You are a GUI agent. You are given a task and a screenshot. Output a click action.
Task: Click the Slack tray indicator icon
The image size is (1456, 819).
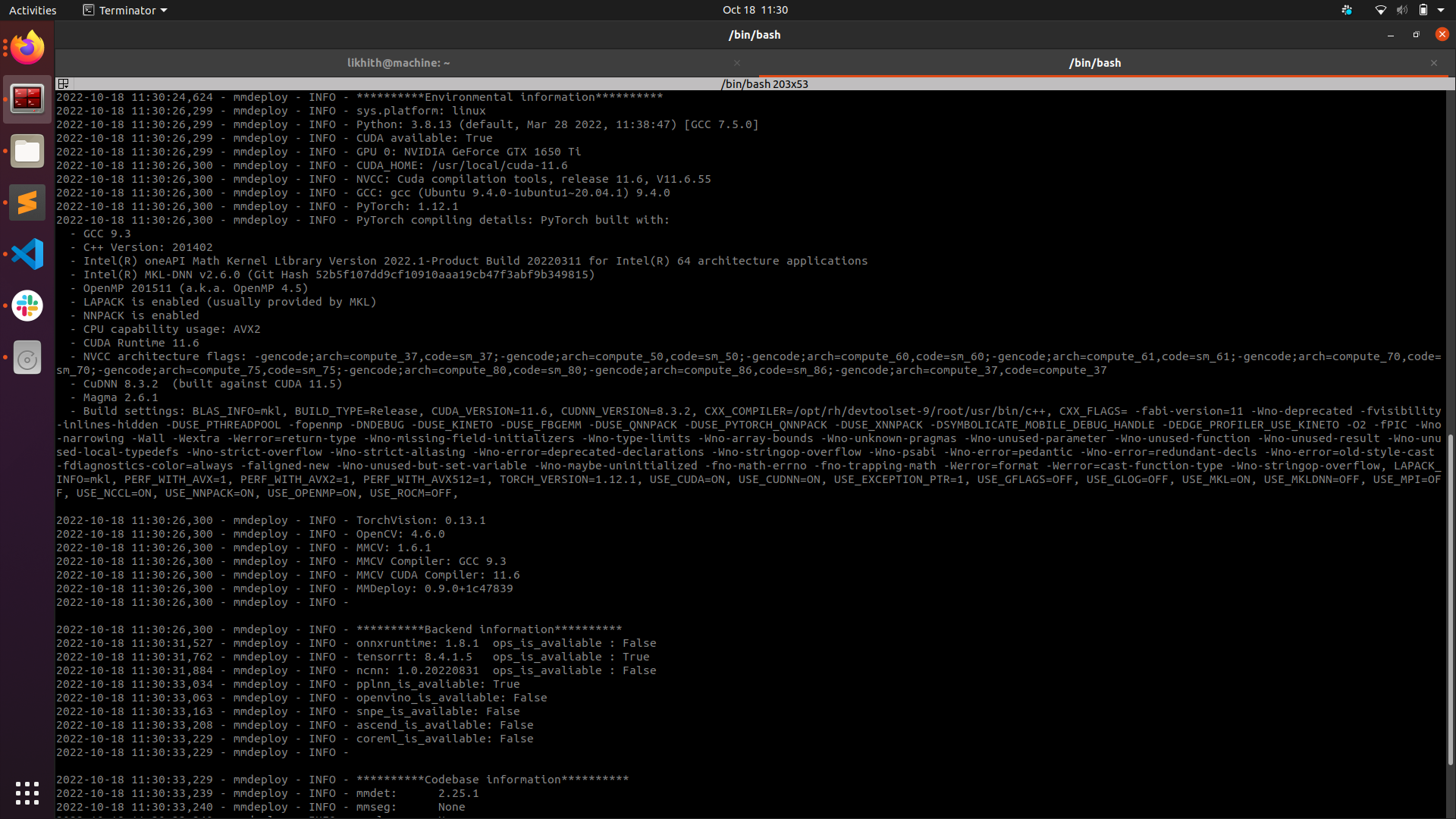pos(1347,10)
